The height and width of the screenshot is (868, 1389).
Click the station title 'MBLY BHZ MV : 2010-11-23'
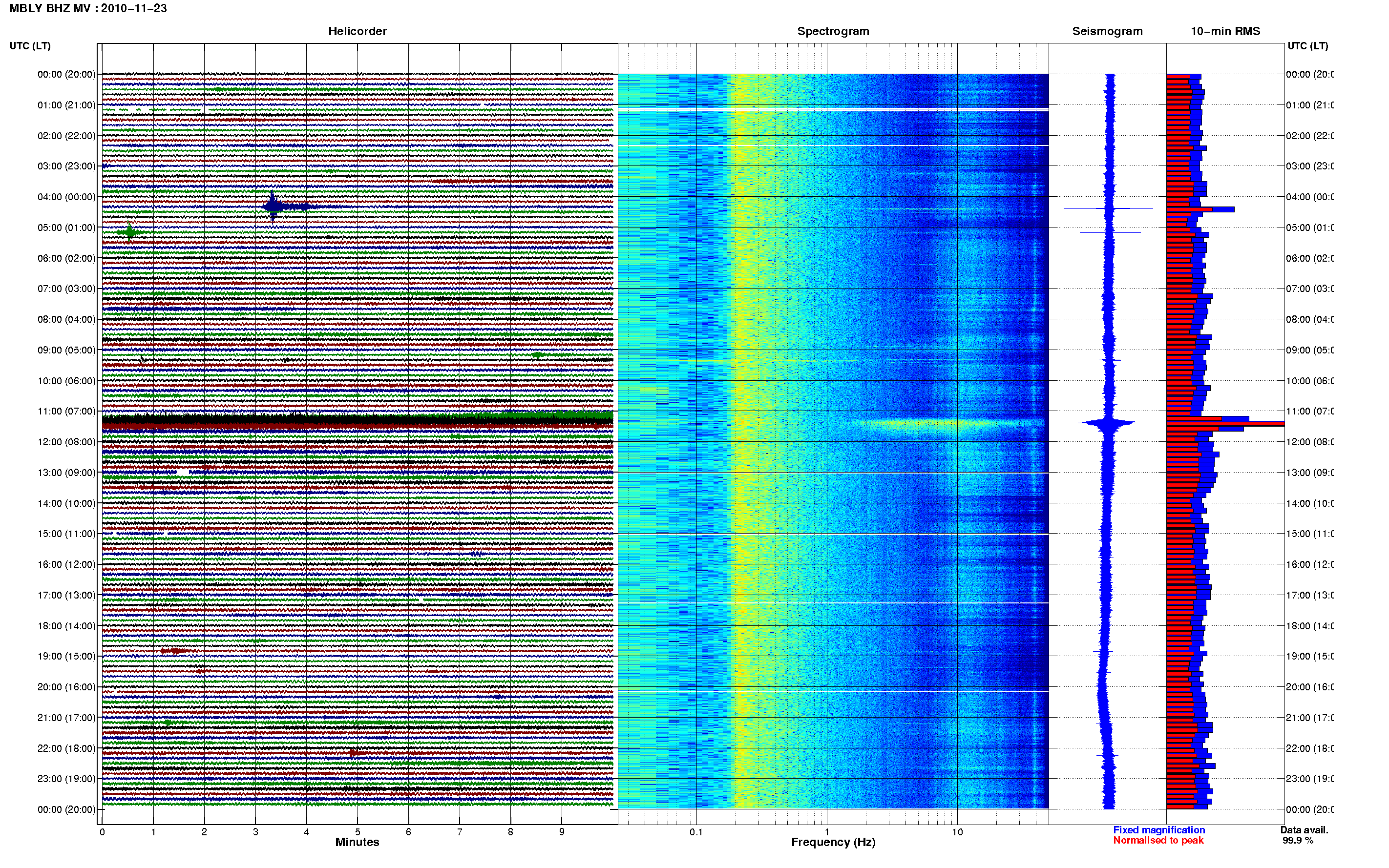coord(88,8)
